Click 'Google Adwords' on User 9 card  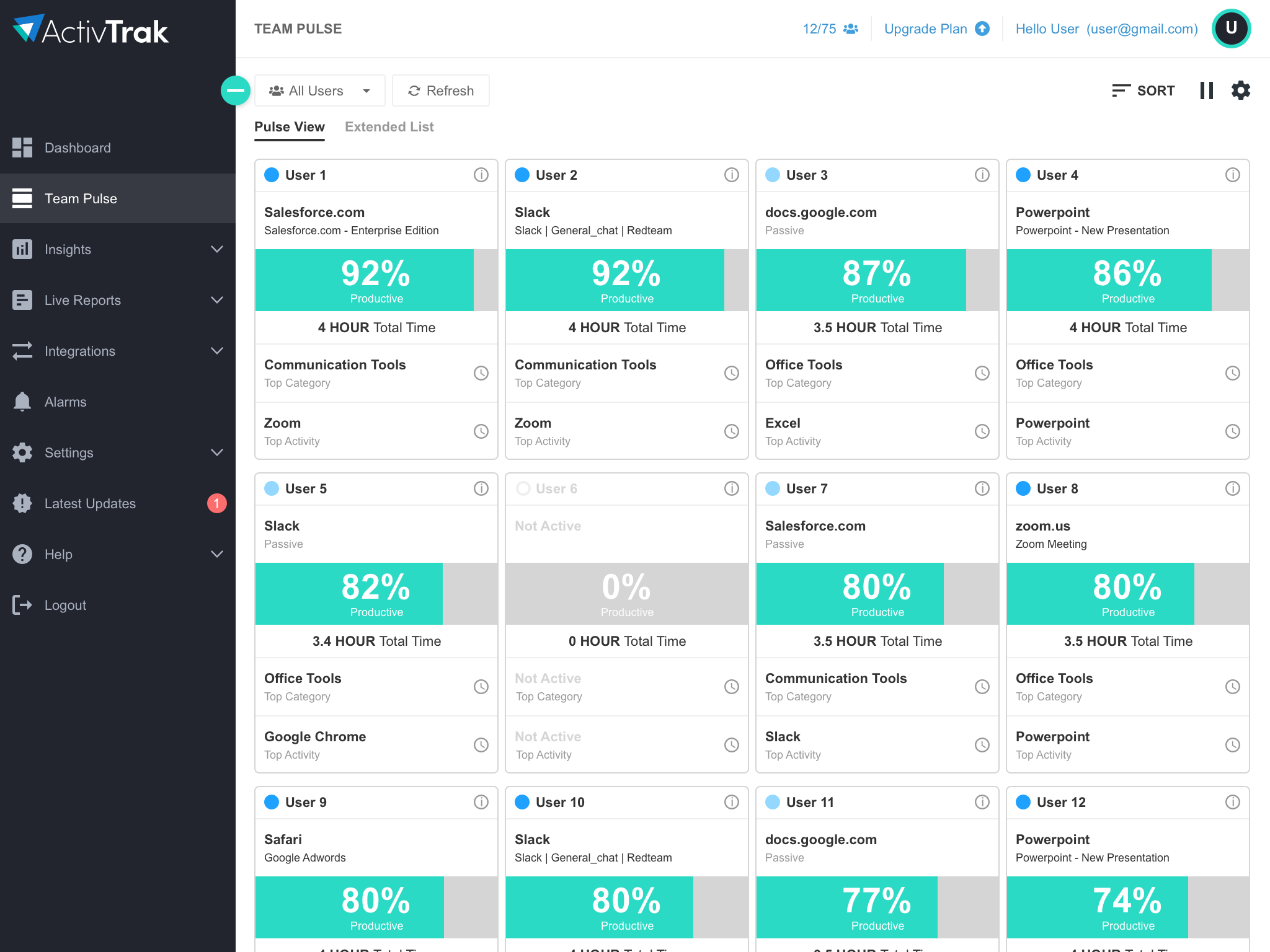click(305, 858)
